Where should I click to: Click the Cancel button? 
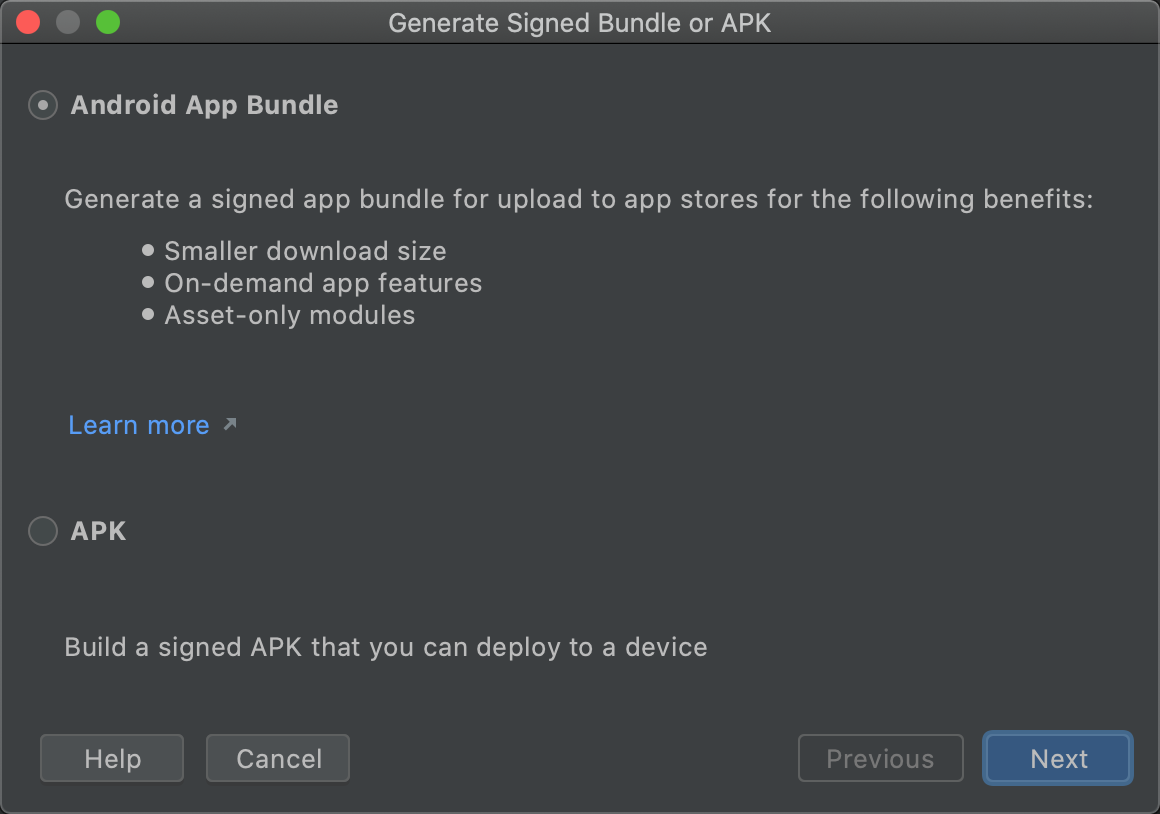pyautogui.click(x=277, y=758)
